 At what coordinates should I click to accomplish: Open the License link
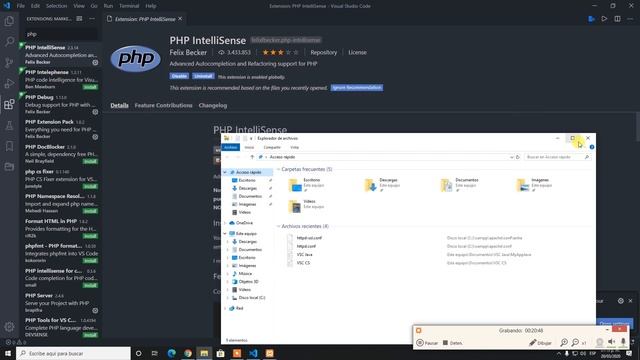click(x=357, y=52)
